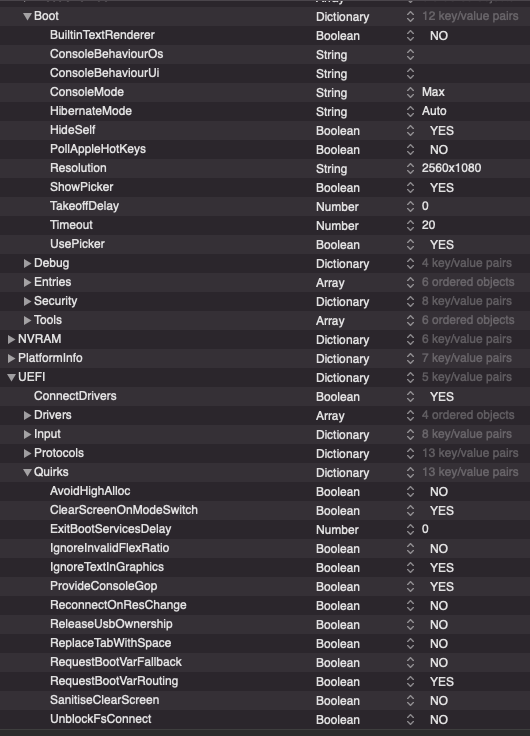
Task: Edit the Resolution value 2560x1080
Action: (451, 168)
